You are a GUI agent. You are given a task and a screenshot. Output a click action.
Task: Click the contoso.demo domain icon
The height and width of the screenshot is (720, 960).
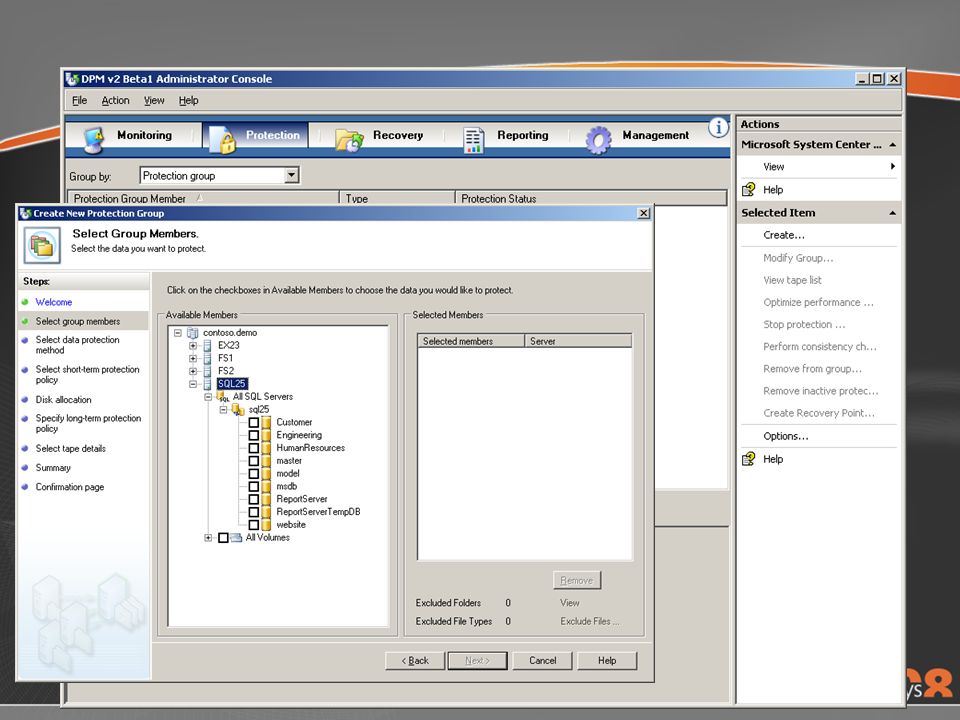point(193,333)
